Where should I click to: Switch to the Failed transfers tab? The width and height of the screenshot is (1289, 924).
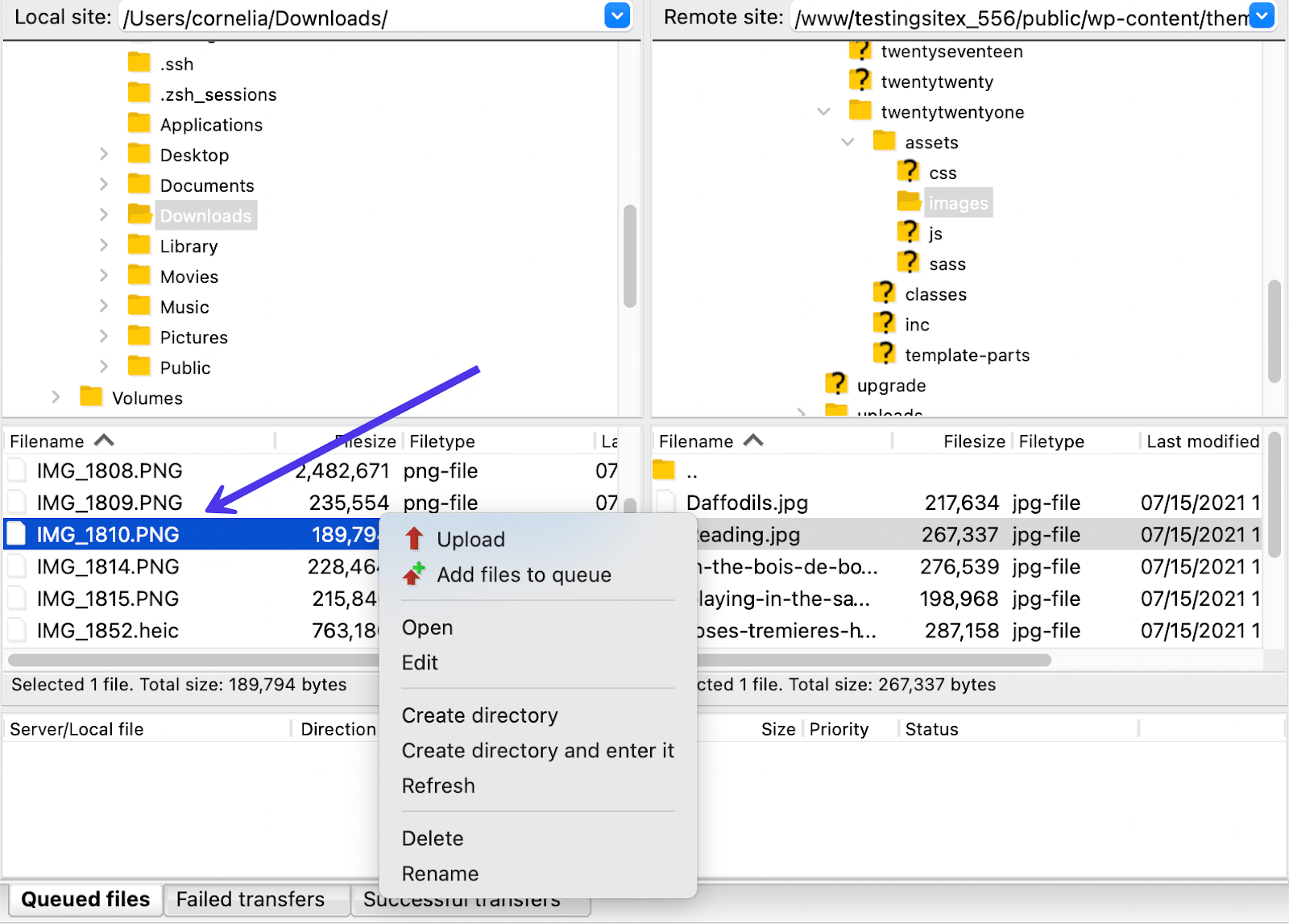249,899
